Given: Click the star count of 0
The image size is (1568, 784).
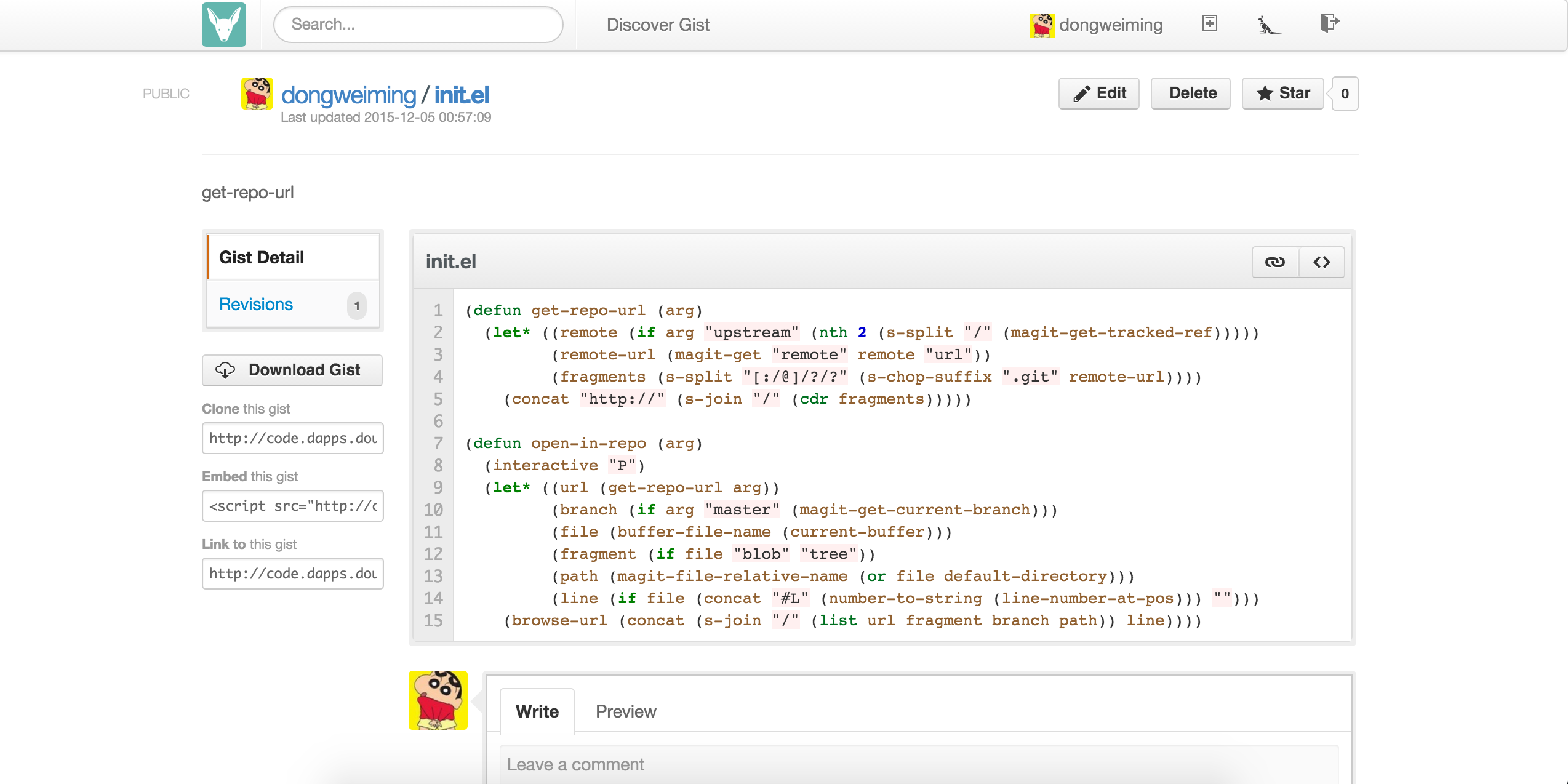Looking at the screenshot, I should 1345,94.
